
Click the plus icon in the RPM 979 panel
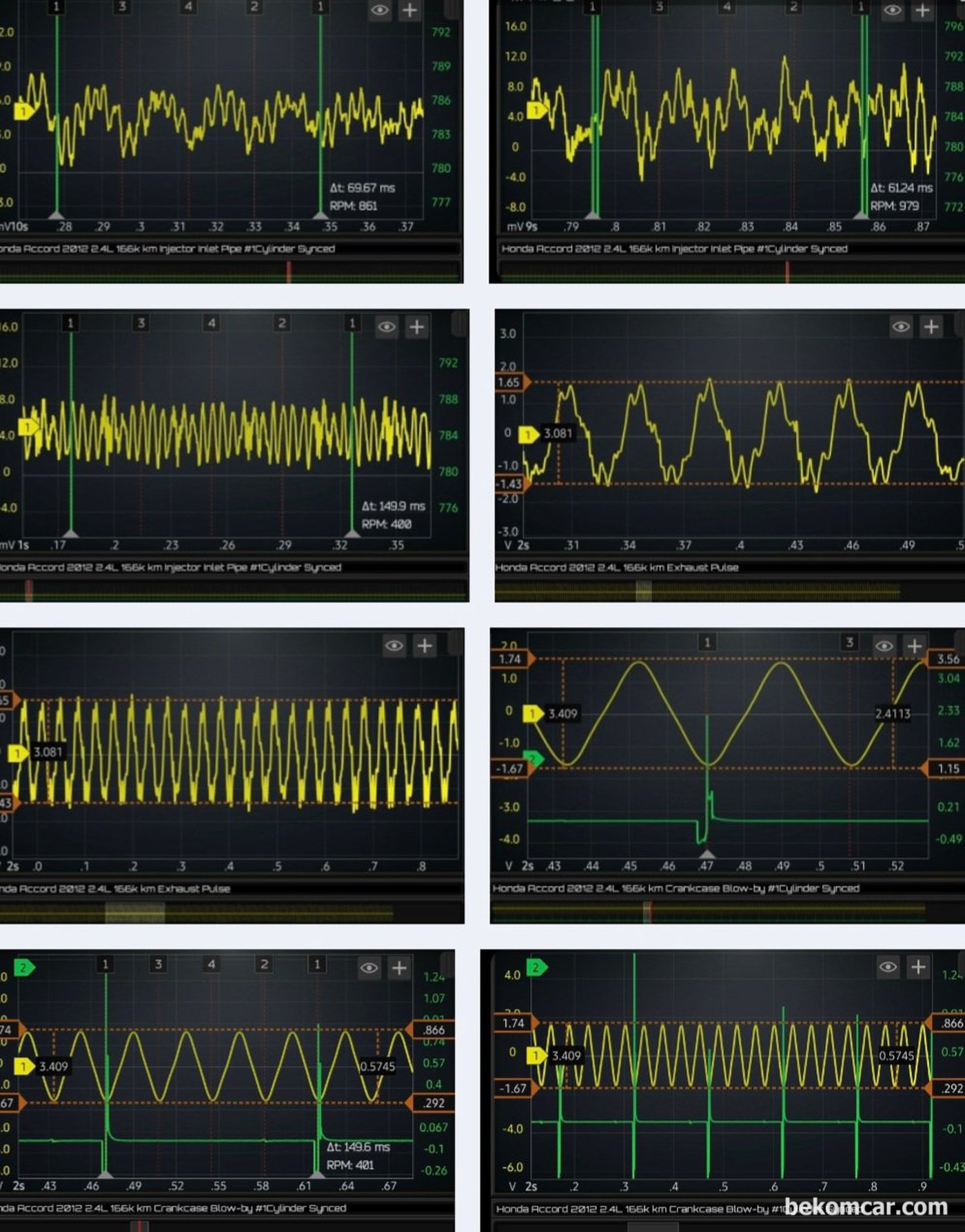coord(922,10)
